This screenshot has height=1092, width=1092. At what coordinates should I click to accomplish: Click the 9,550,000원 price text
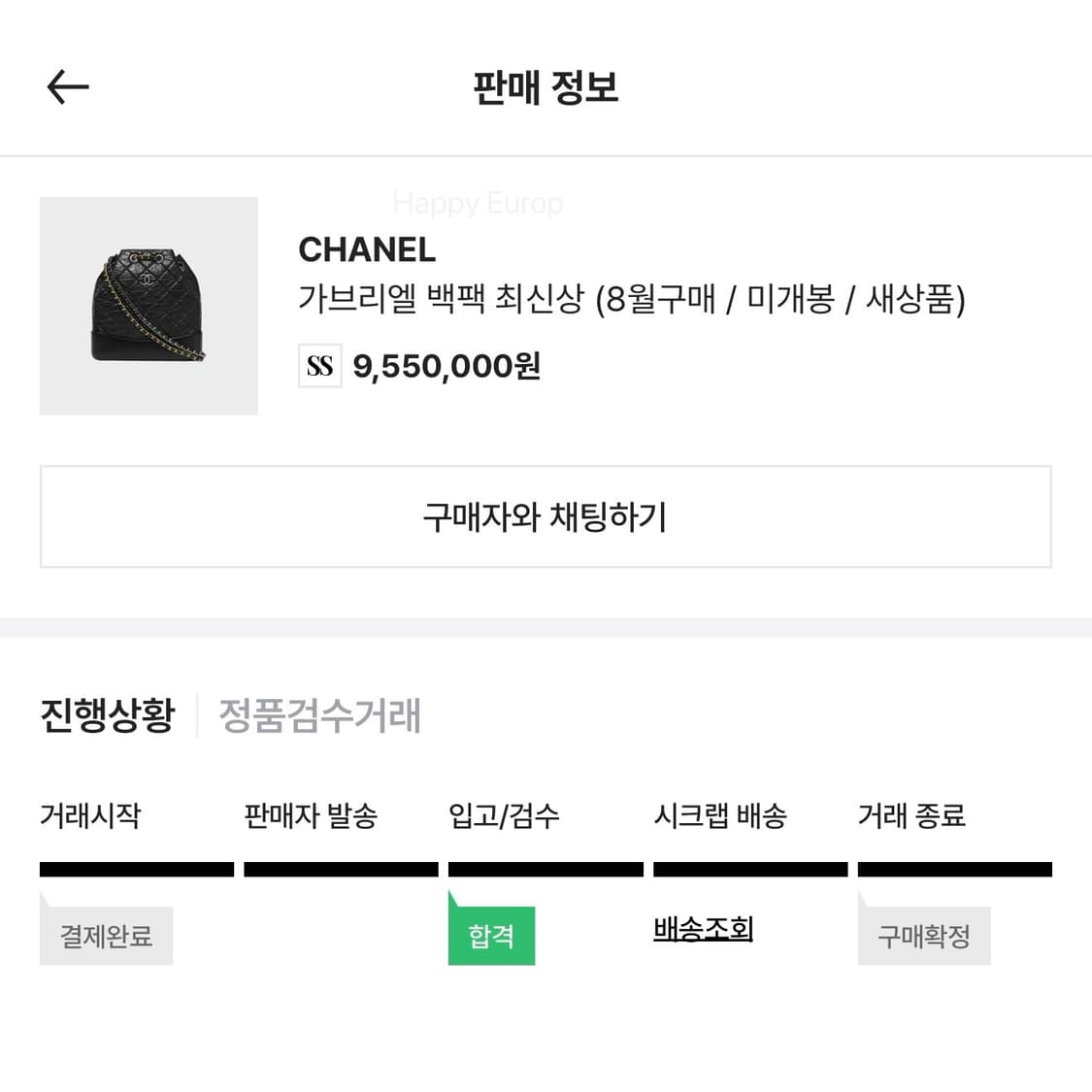(445, 366)
